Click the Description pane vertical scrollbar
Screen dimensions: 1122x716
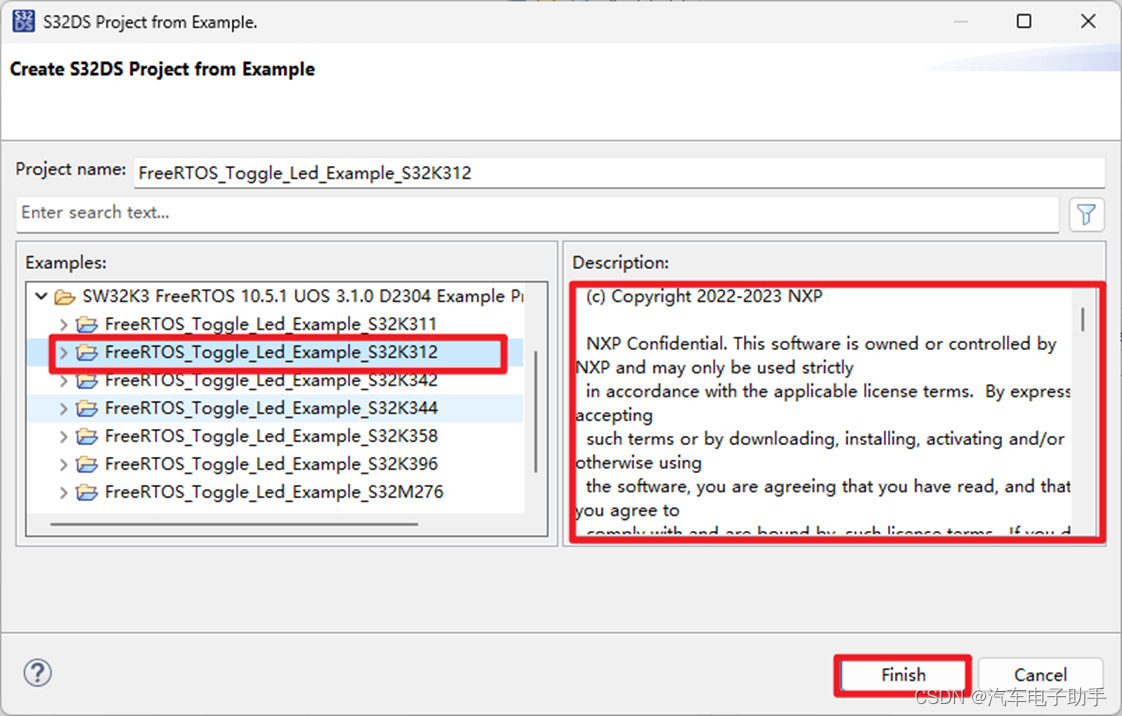click(1083, 319)
